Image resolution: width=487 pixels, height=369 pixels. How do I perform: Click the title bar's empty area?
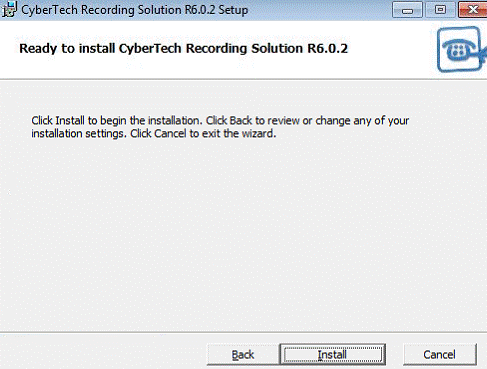[x=320, y=10]
